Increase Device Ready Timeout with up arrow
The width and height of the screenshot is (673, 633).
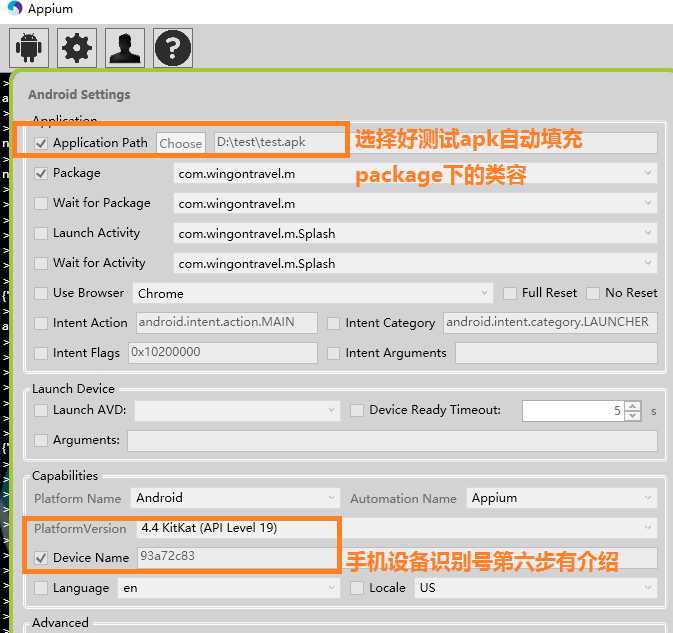(633, 406)
